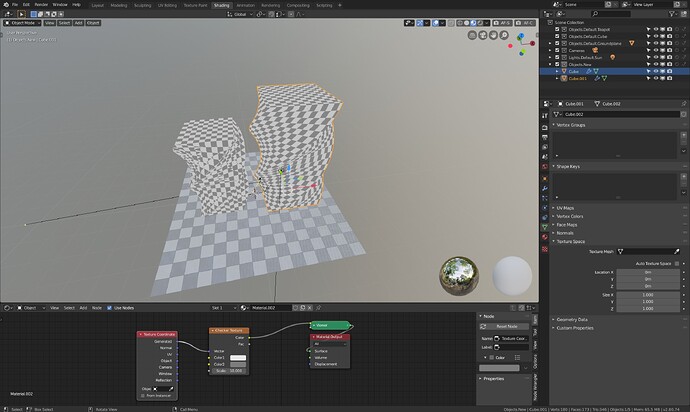Image resolution: width=690 pixels, height=412 pixels.
Task: Click the camera view button in the viewport
Action: point(483,35)
